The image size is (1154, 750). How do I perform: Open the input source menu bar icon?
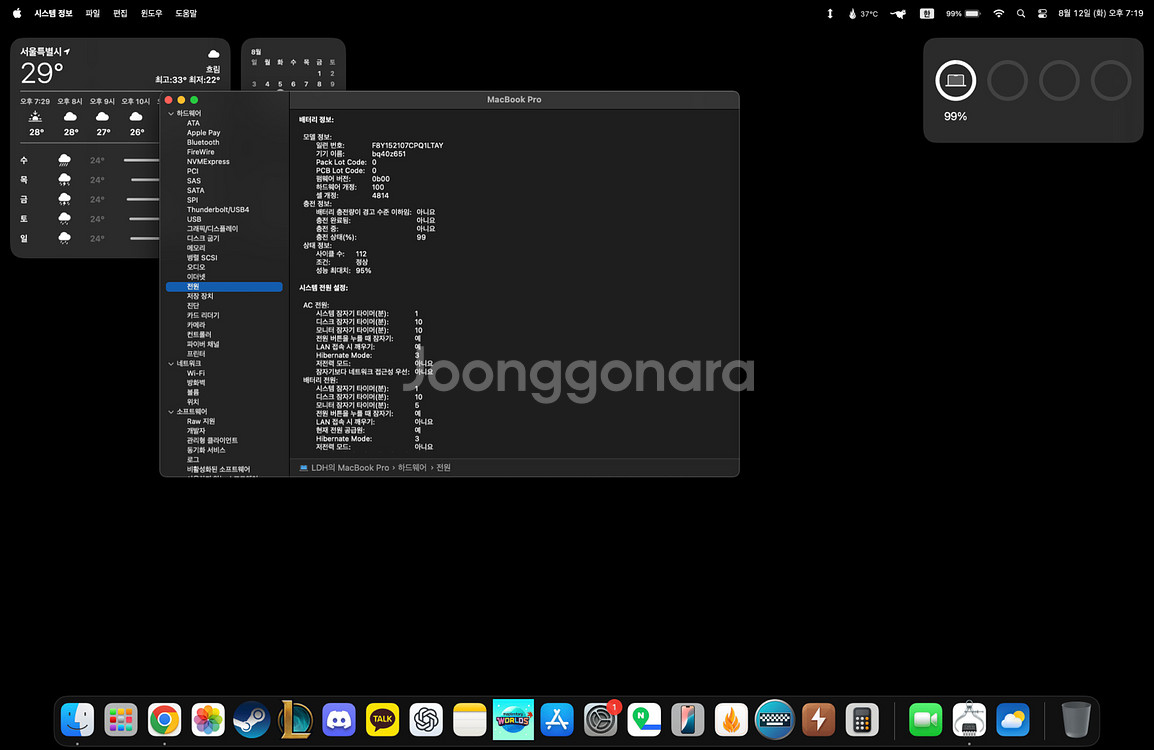[x=927, y=13]
